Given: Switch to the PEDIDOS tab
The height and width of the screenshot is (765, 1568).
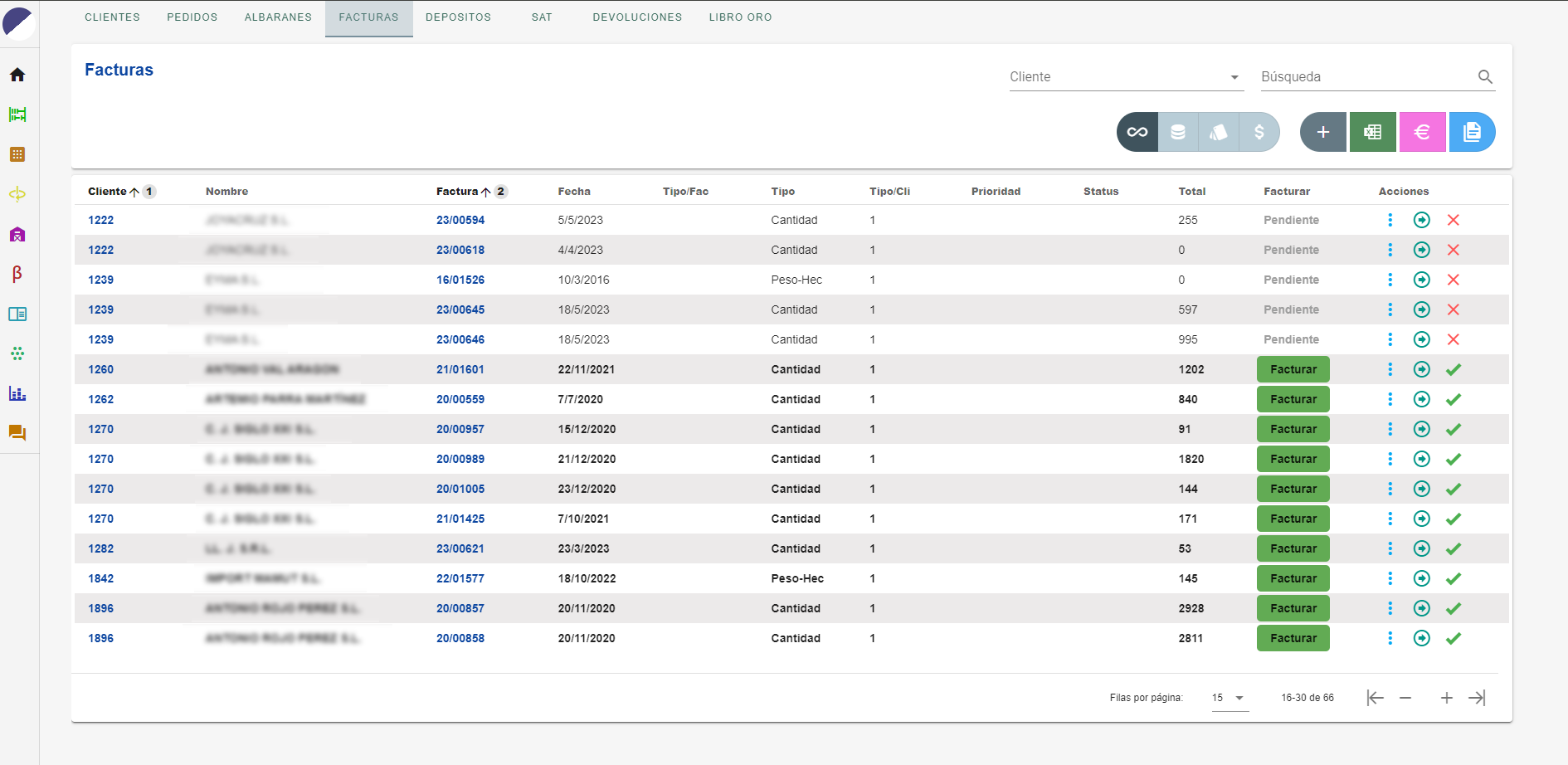Looking at the screenshot, I should (x=192, y=17).
